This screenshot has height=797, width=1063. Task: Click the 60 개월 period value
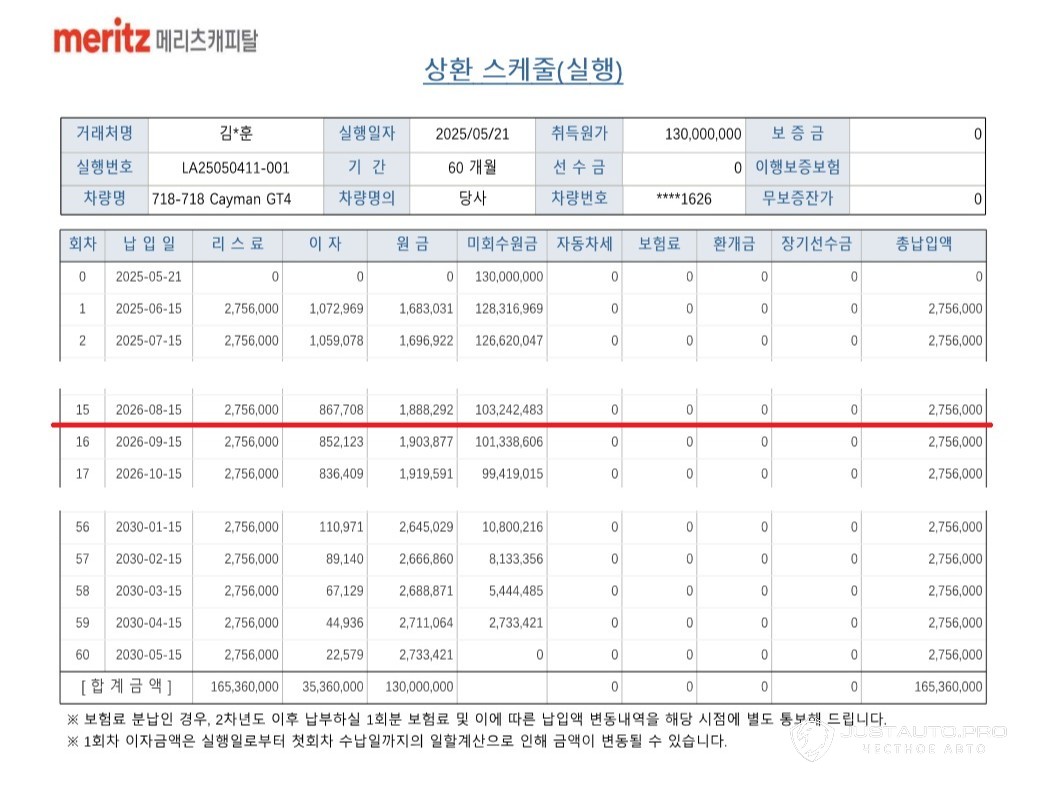point(472,167)
